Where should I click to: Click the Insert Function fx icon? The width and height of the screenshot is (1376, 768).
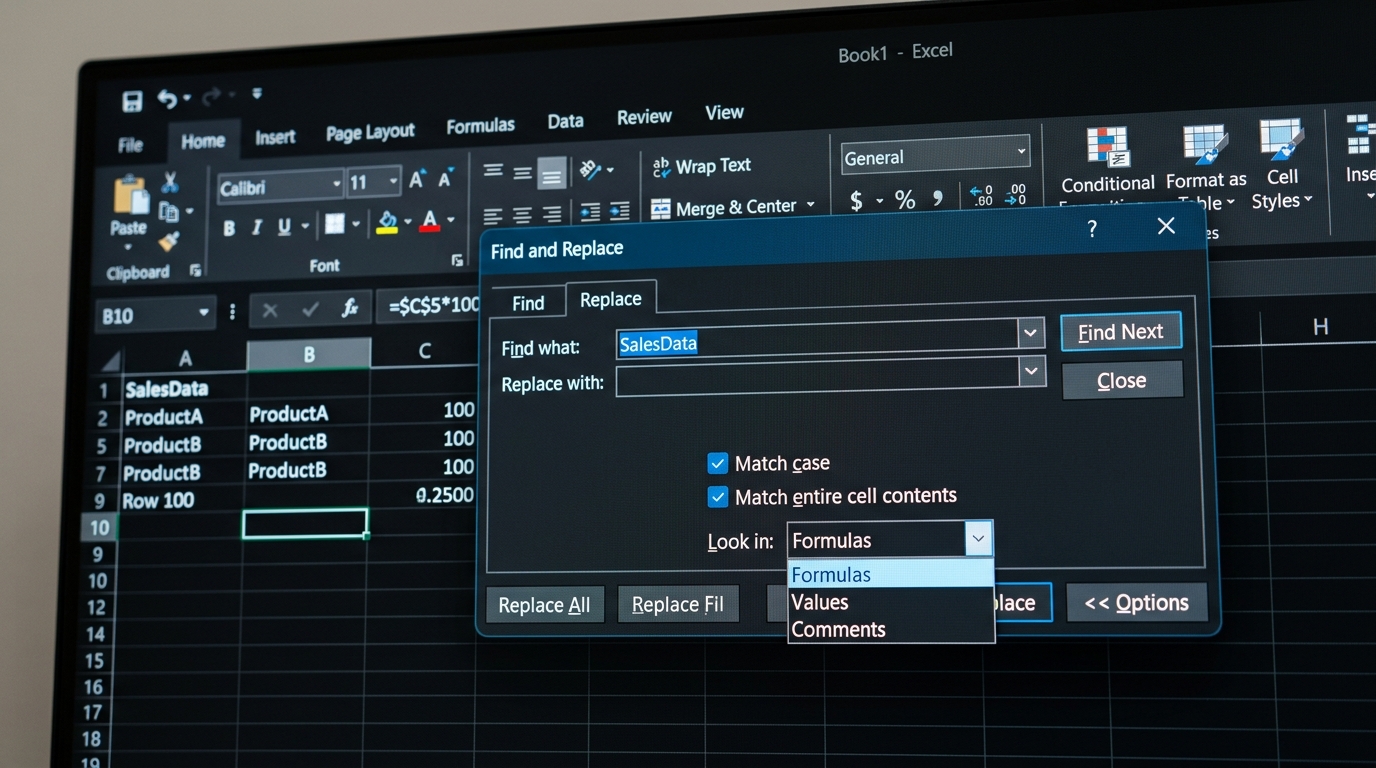(x=350, y=309)
